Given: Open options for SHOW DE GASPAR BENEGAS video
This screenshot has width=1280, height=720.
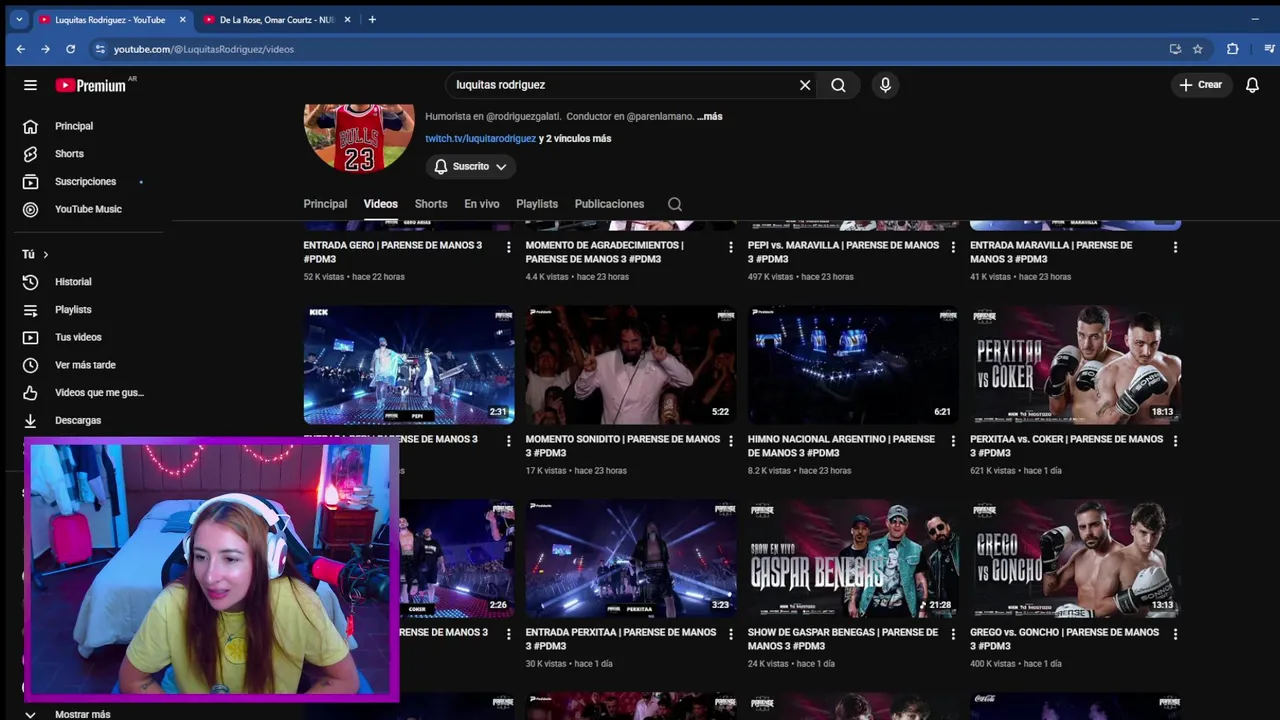Looking at the screenshot, I should tap(952, 634).
